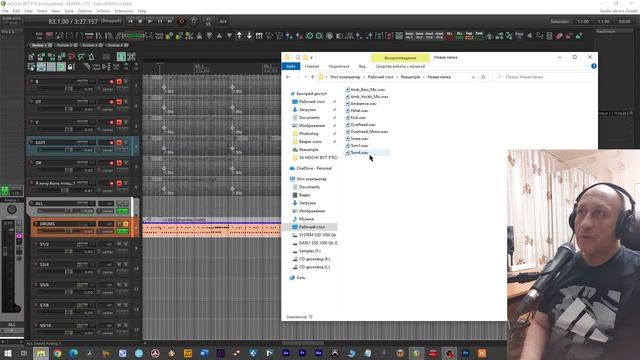640x360 pixels.
Task: Click the blue Explorer help icon
Action: 593,66
